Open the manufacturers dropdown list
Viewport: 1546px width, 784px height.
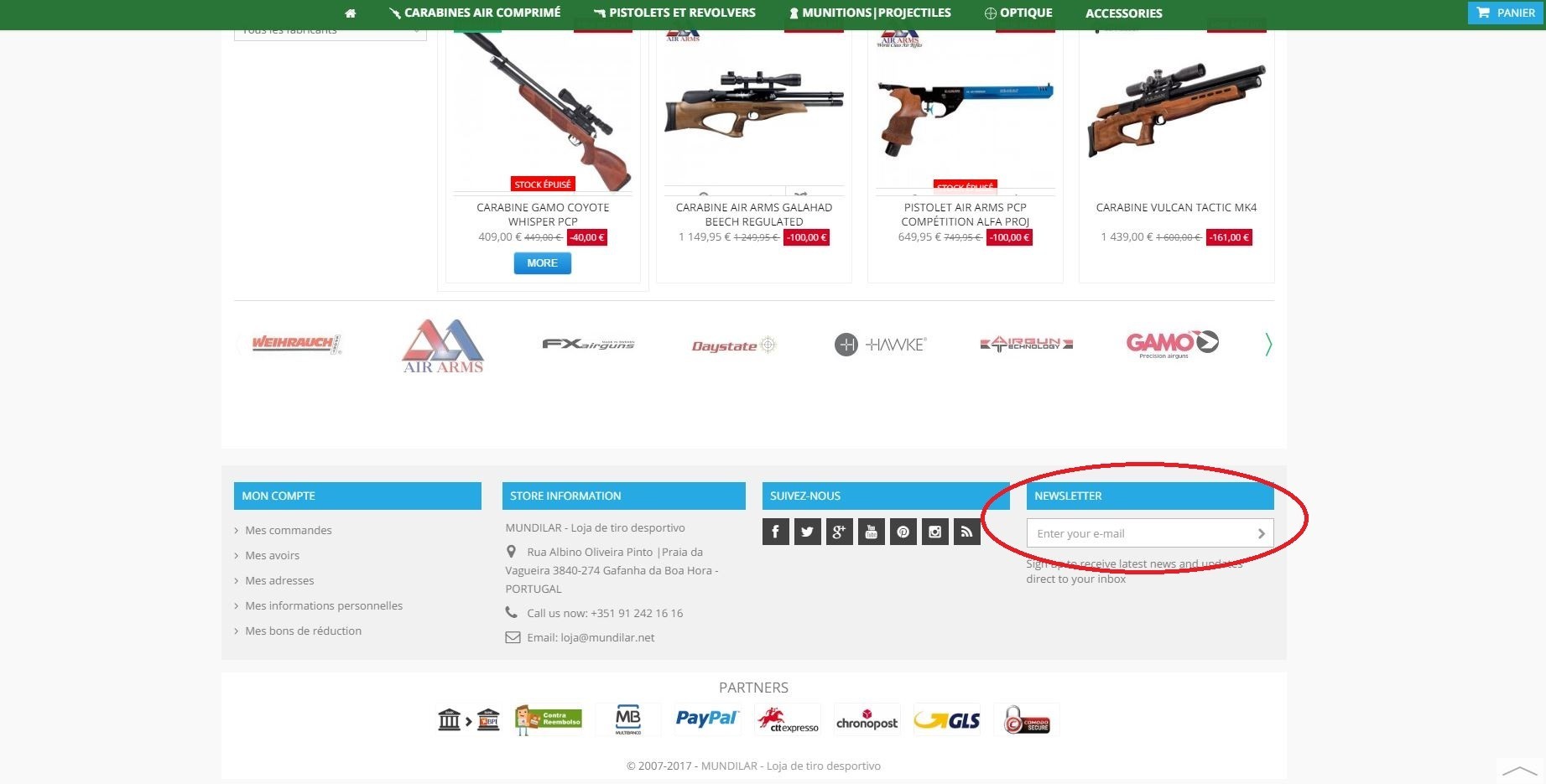point(331,32)
